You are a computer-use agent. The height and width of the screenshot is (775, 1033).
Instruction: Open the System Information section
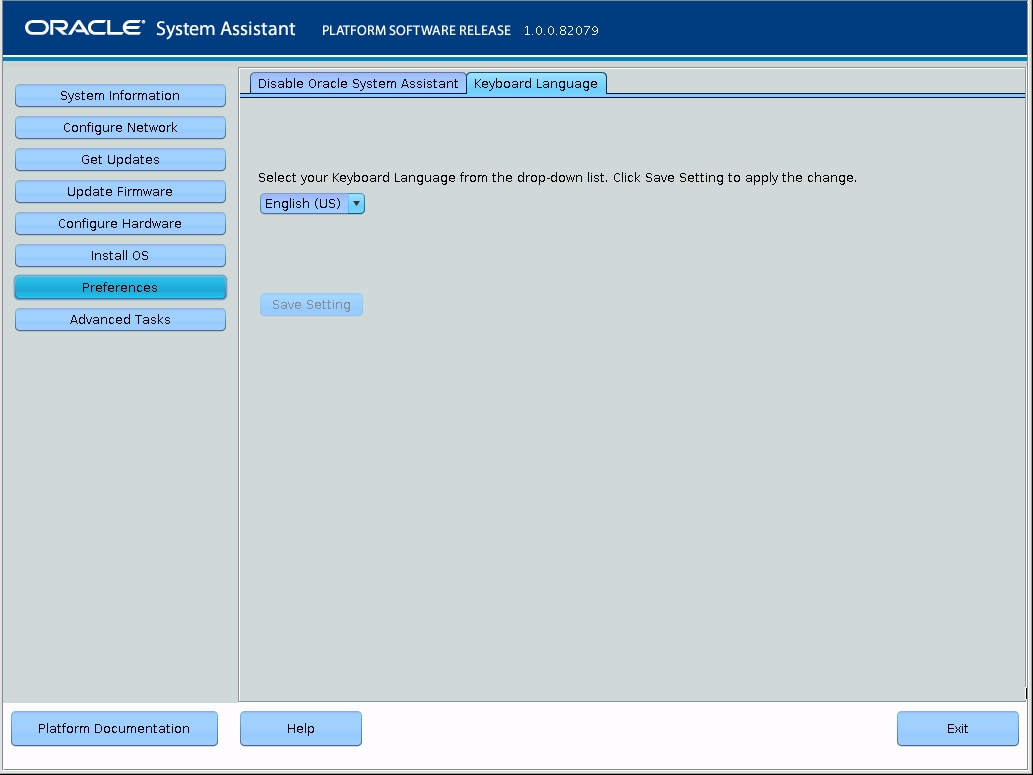pyautogui.click(x=120, y=96)
